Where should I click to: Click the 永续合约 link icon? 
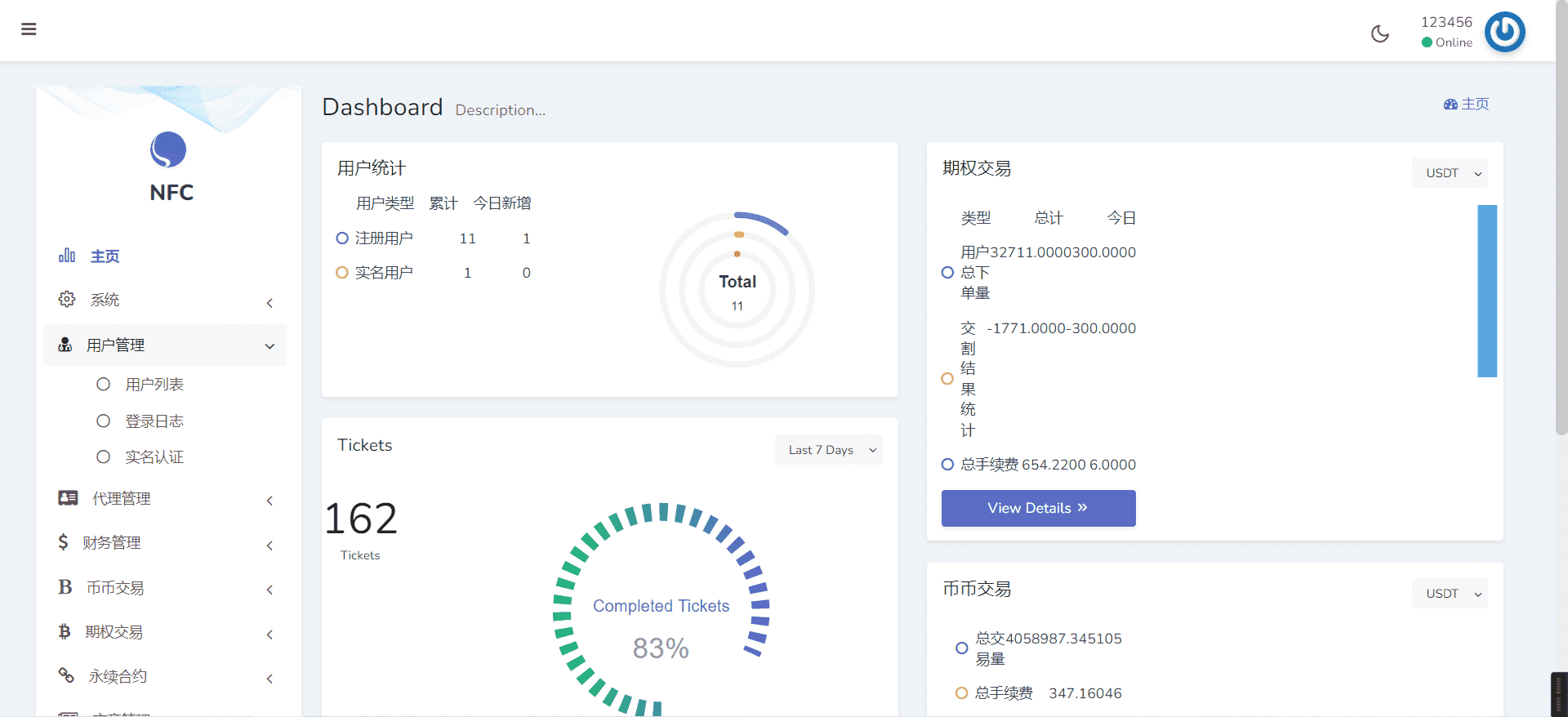coord(66,675)
